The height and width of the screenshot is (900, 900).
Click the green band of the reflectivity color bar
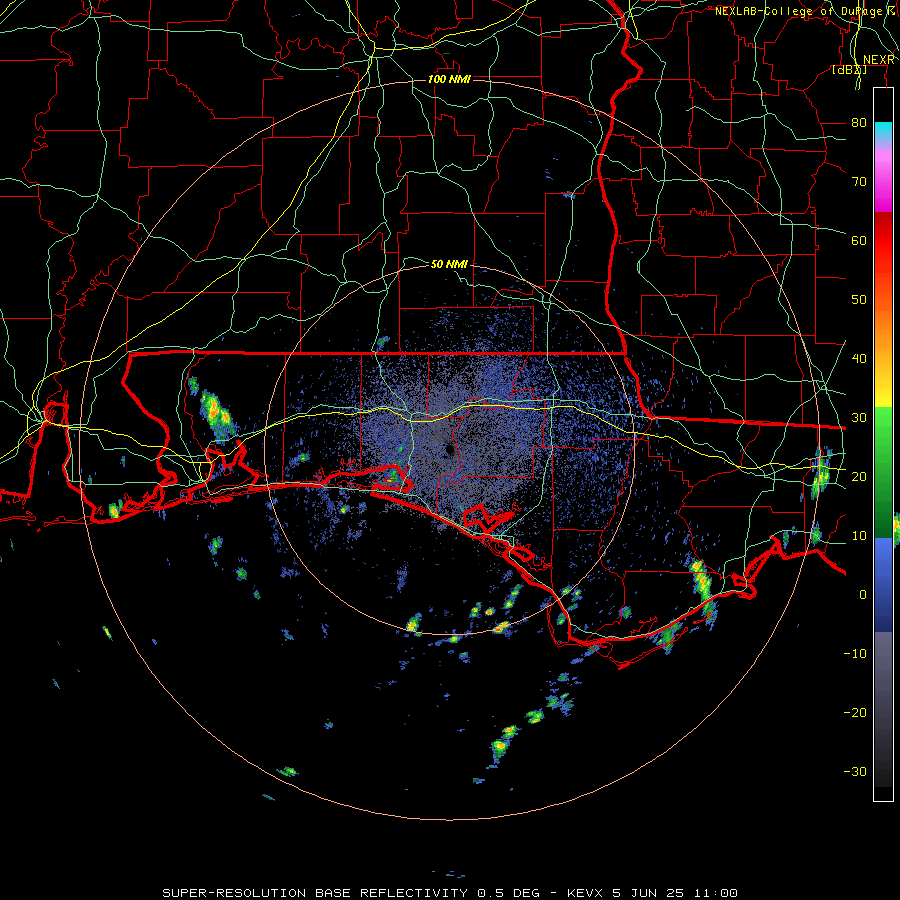tap(883, 472)
